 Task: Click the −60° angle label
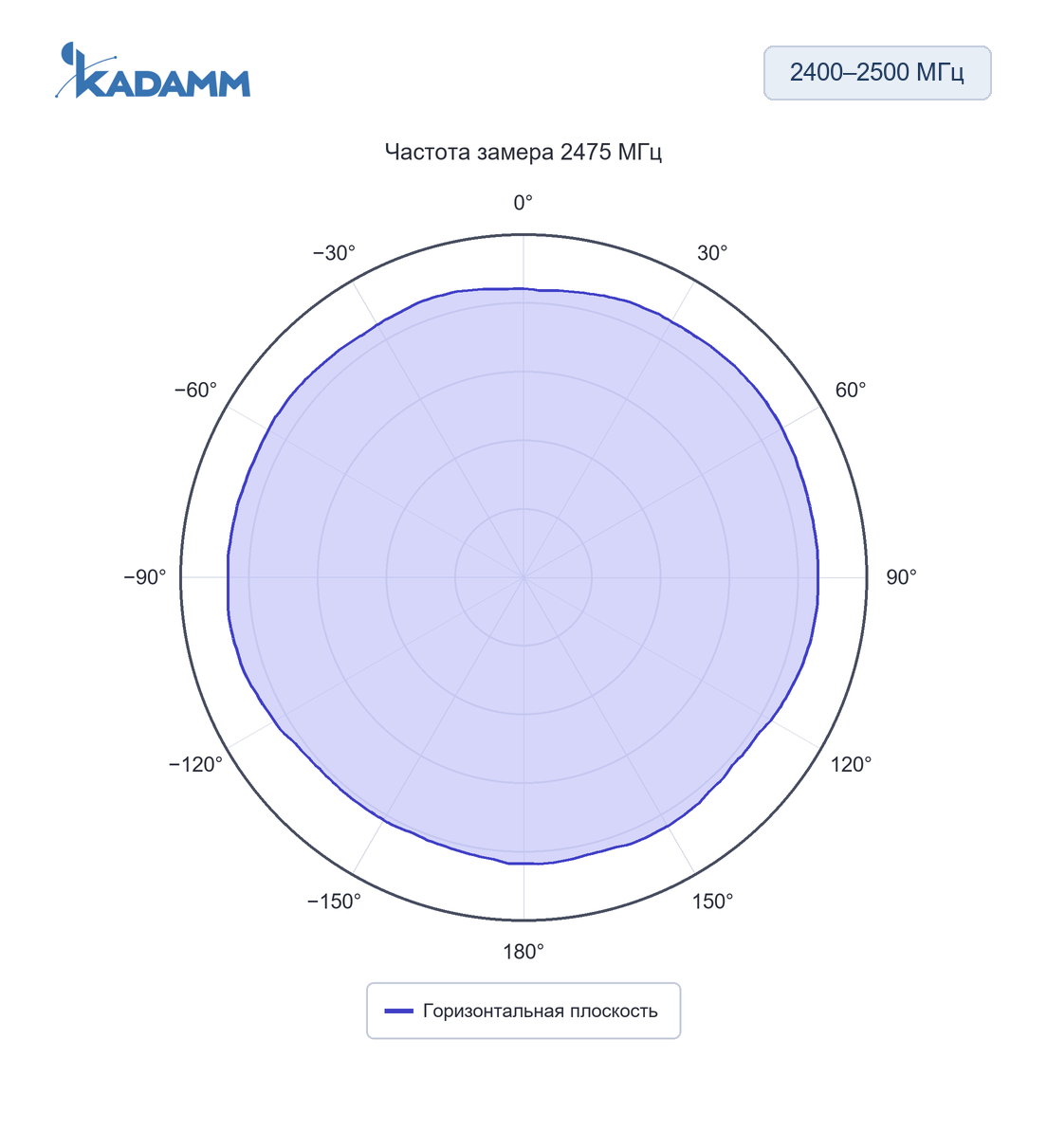[x=195, y=391]
